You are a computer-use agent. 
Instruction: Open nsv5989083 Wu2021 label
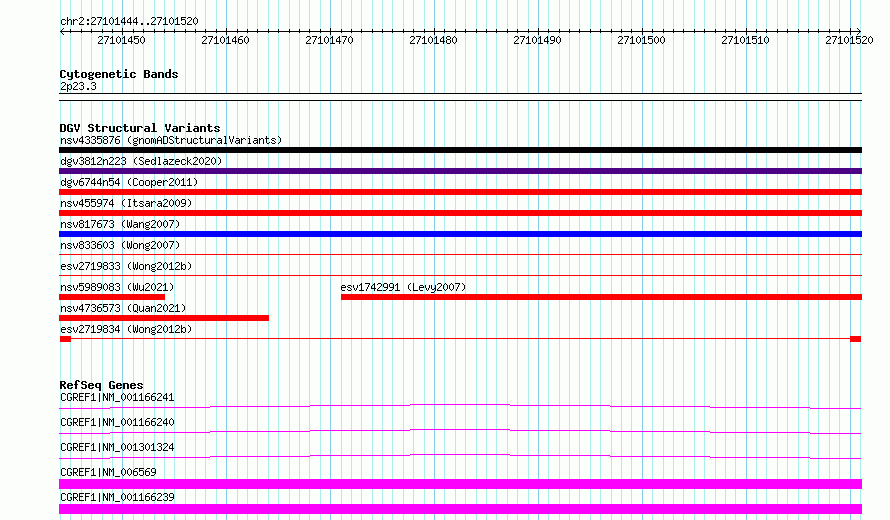tap(117, 287)
